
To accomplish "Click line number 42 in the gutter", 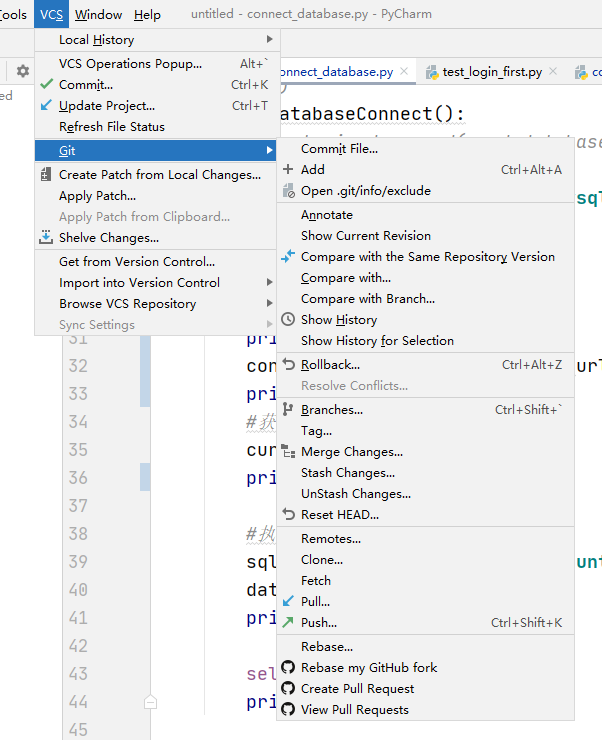I will [x=78, y=646].
